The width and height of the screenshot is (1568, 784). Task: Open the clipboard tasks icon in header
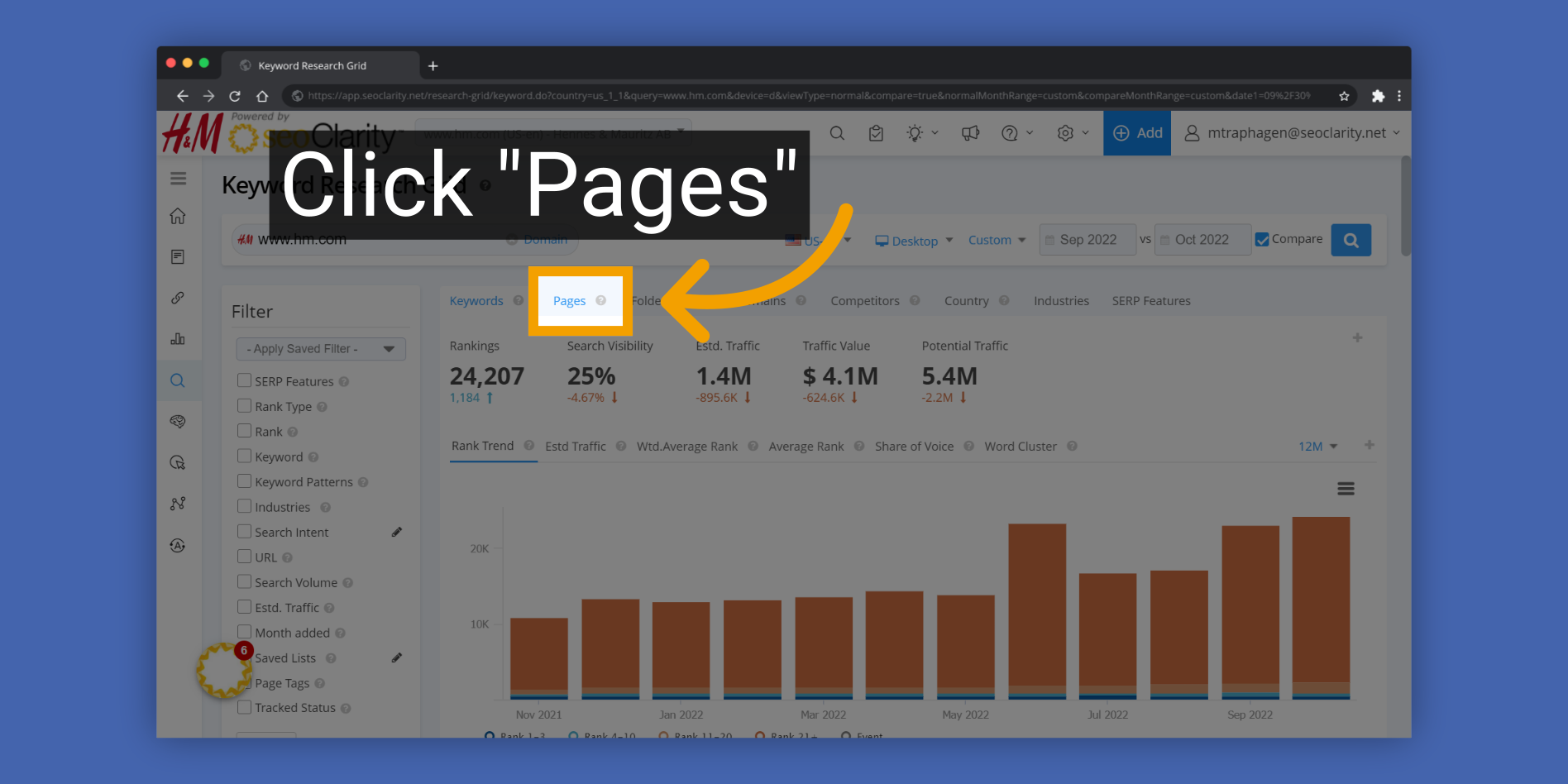tap(876, 133)
